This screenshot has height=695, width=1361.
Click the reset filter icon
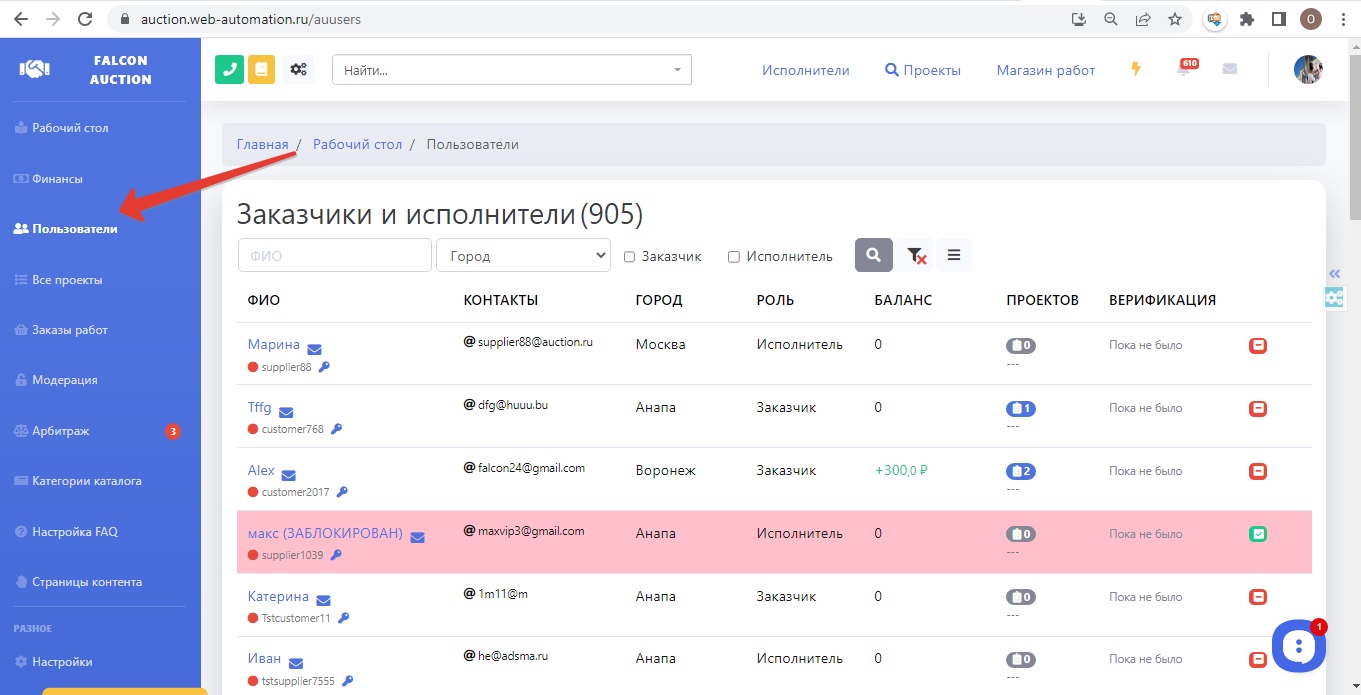click(916, 256)
